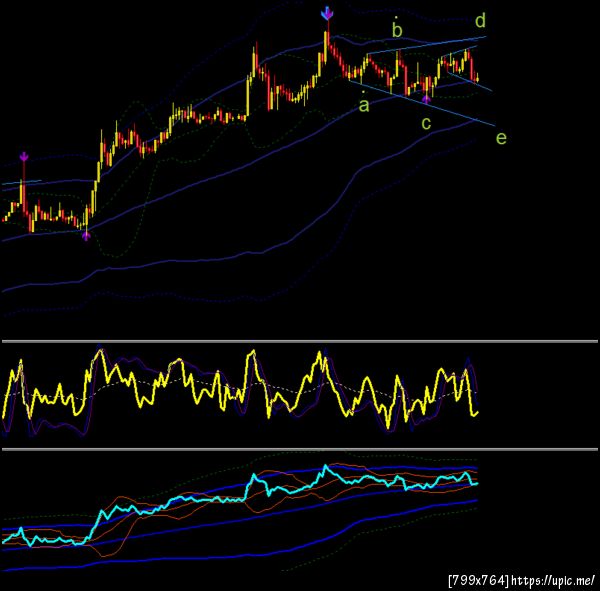Select the wave label "d"
Viewport: 600px width, 591px height.
click(480, 20)
